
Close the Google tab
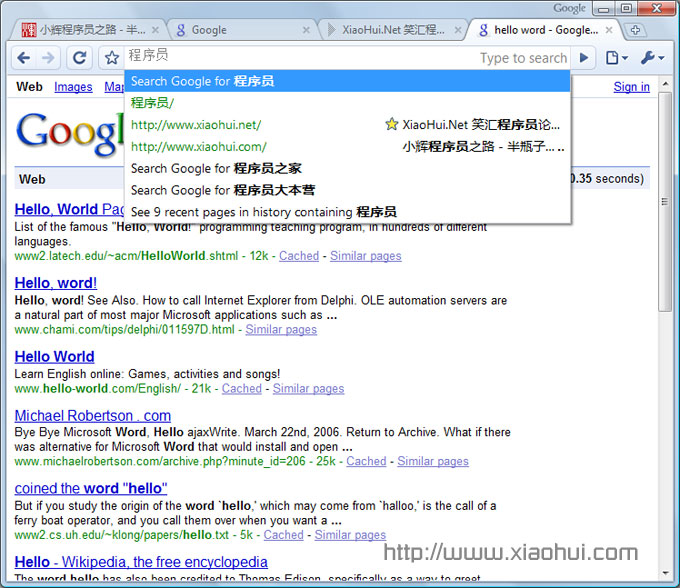coord(306,30)
